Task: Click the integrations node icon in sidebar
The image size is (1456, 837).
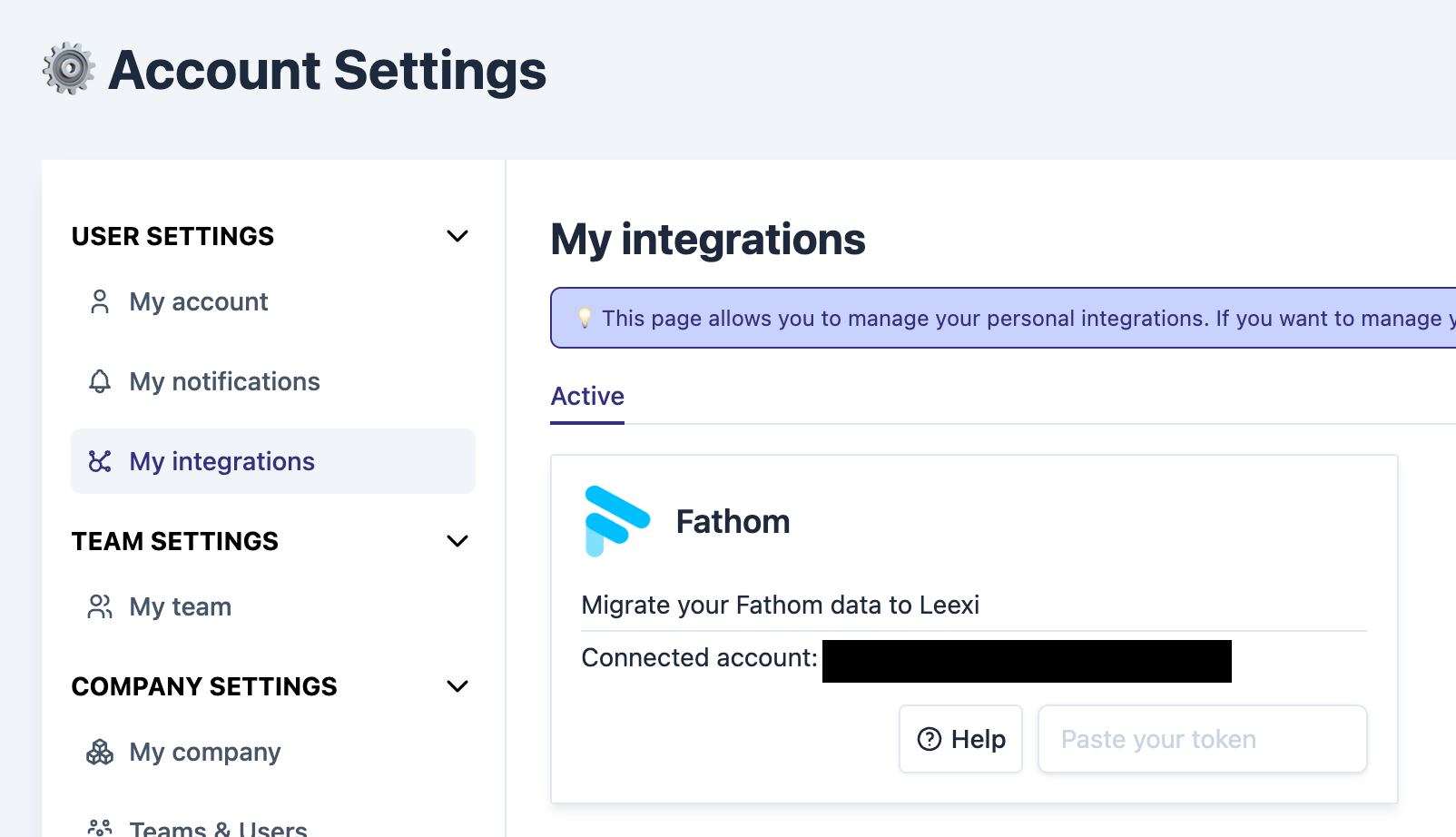Action: pos(100,461)
